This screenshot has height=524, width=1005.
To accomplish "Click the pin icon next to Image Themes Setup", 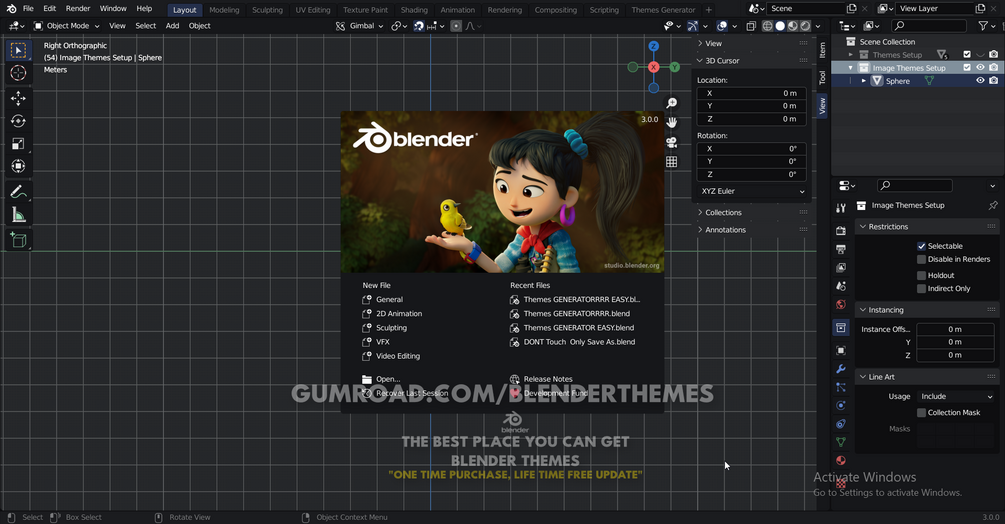I will tap(992, 206).
